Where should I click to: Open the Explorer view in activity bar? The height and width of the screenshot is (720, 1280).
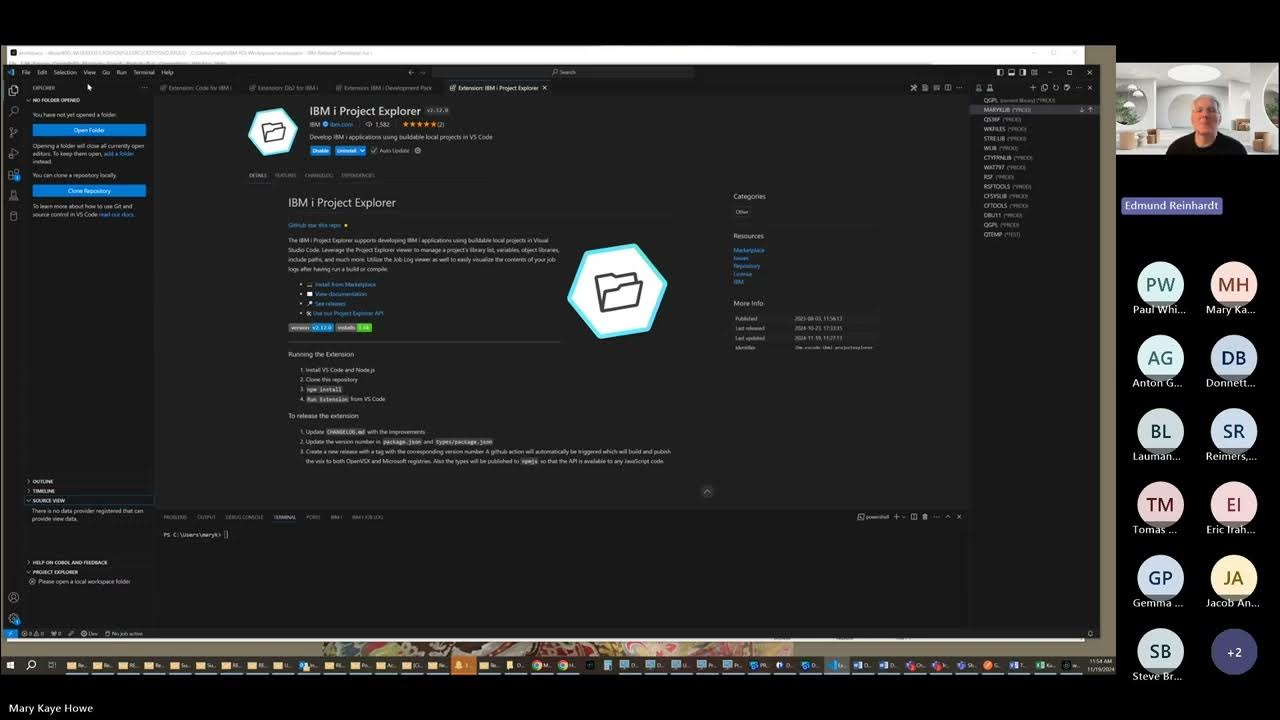click(x=13, y=90)
